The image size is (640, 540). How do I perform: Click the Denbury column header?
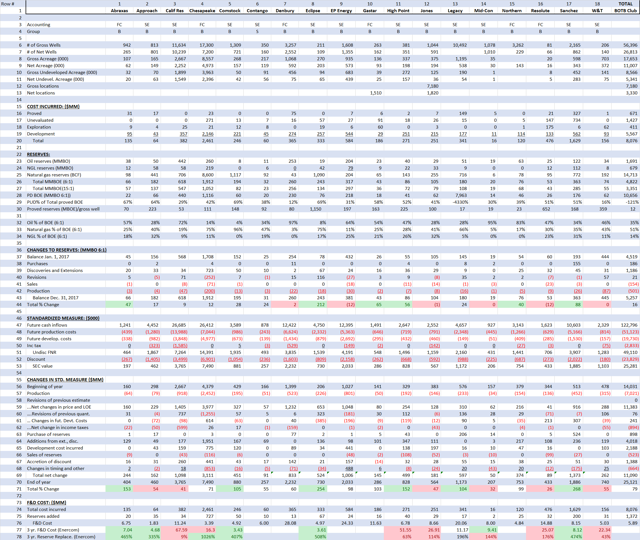285,11
